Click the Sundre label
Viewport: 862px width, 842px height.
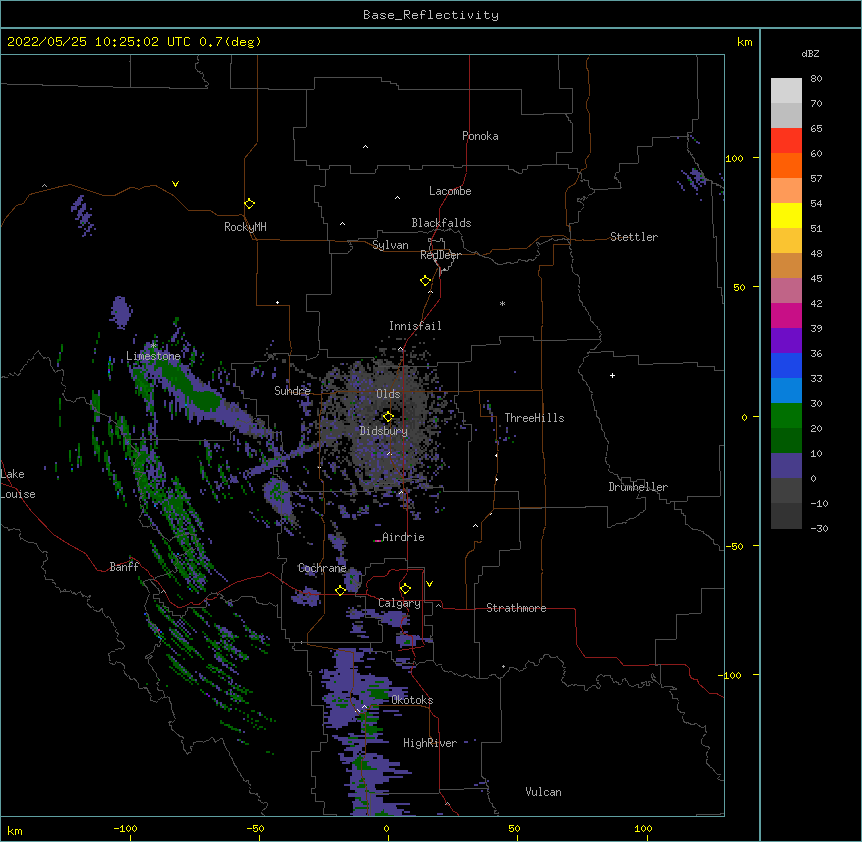292,391
